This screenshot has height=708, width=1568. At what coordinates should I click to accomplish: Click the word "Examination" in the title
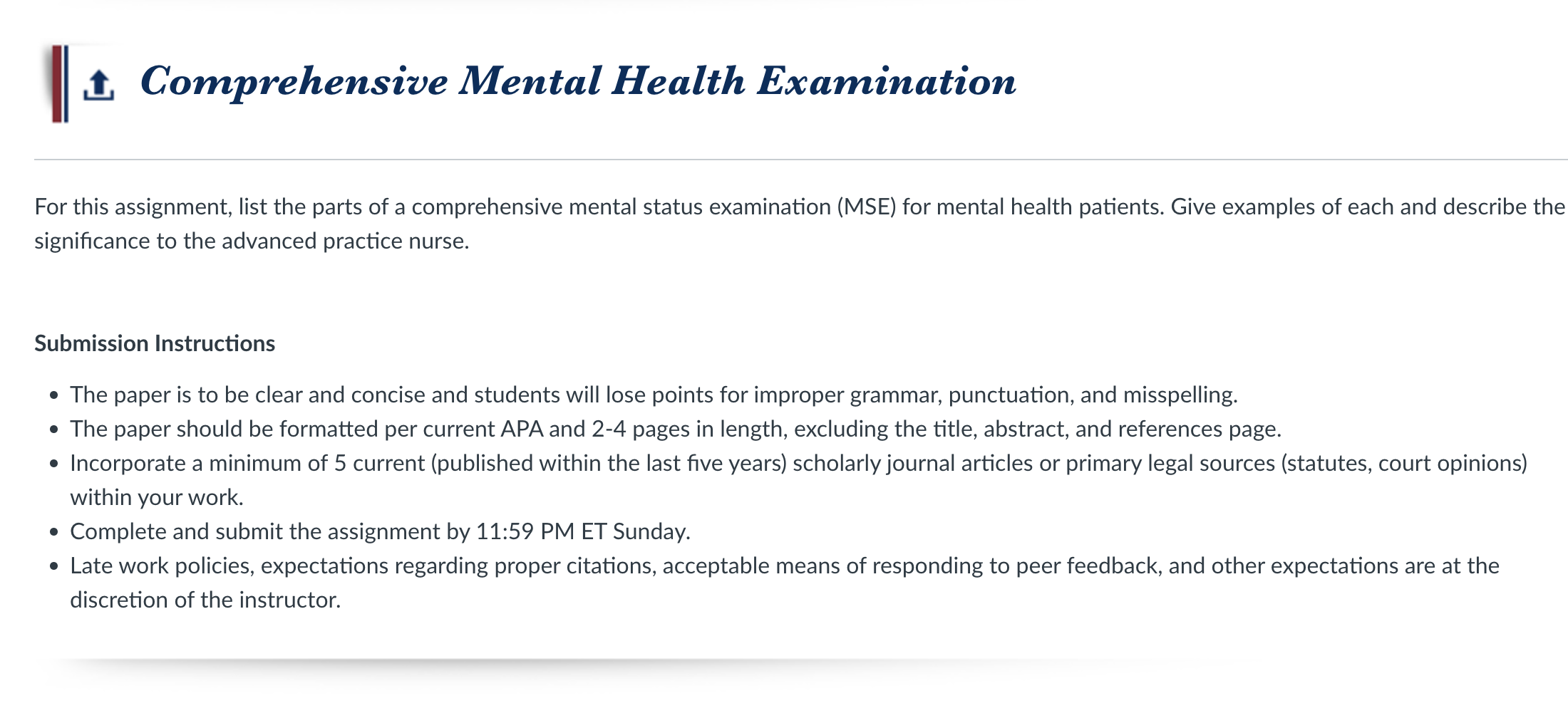pyautogui.click(x=886, y=81)
